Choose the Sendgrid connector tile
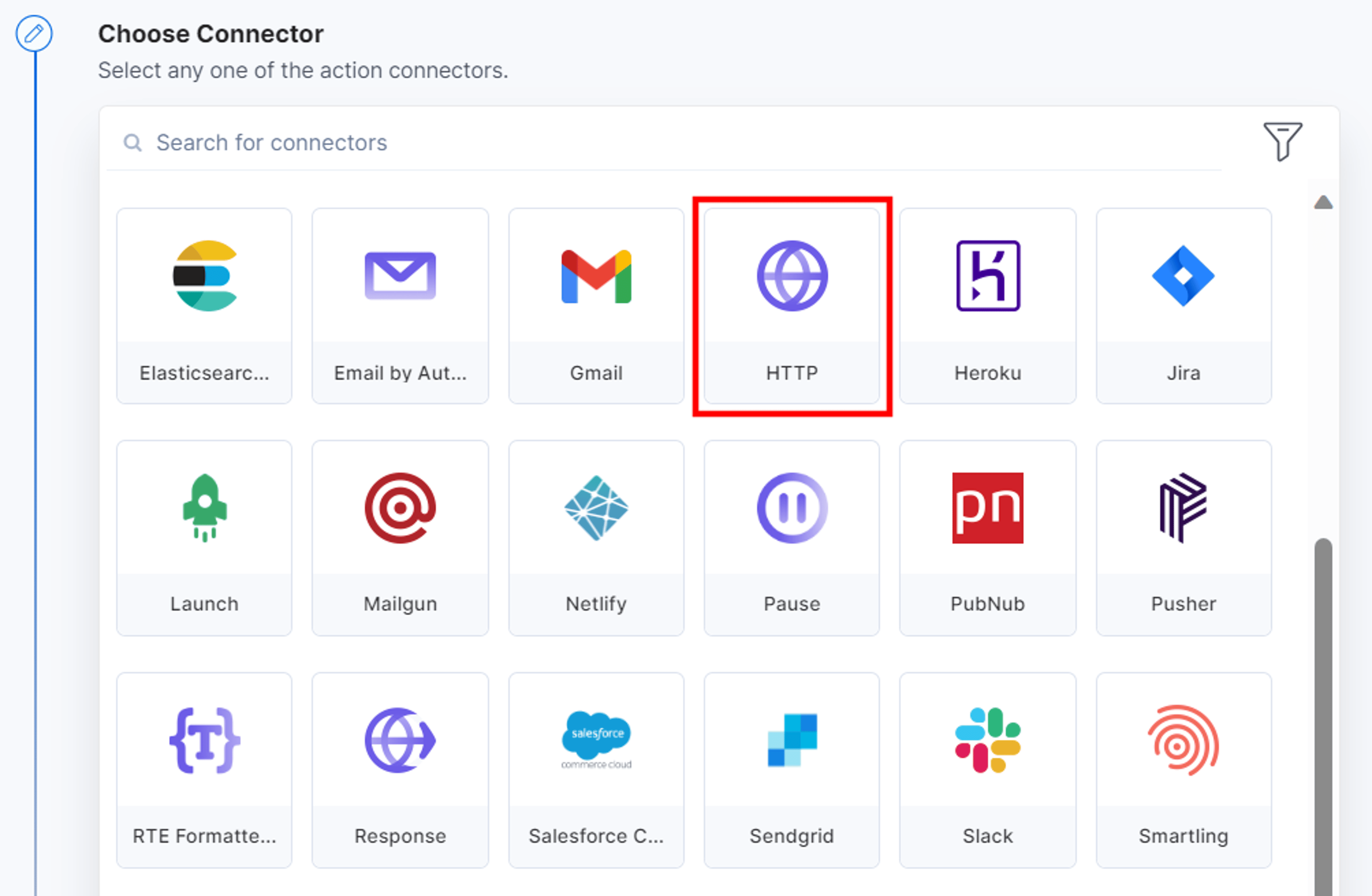 791,770
